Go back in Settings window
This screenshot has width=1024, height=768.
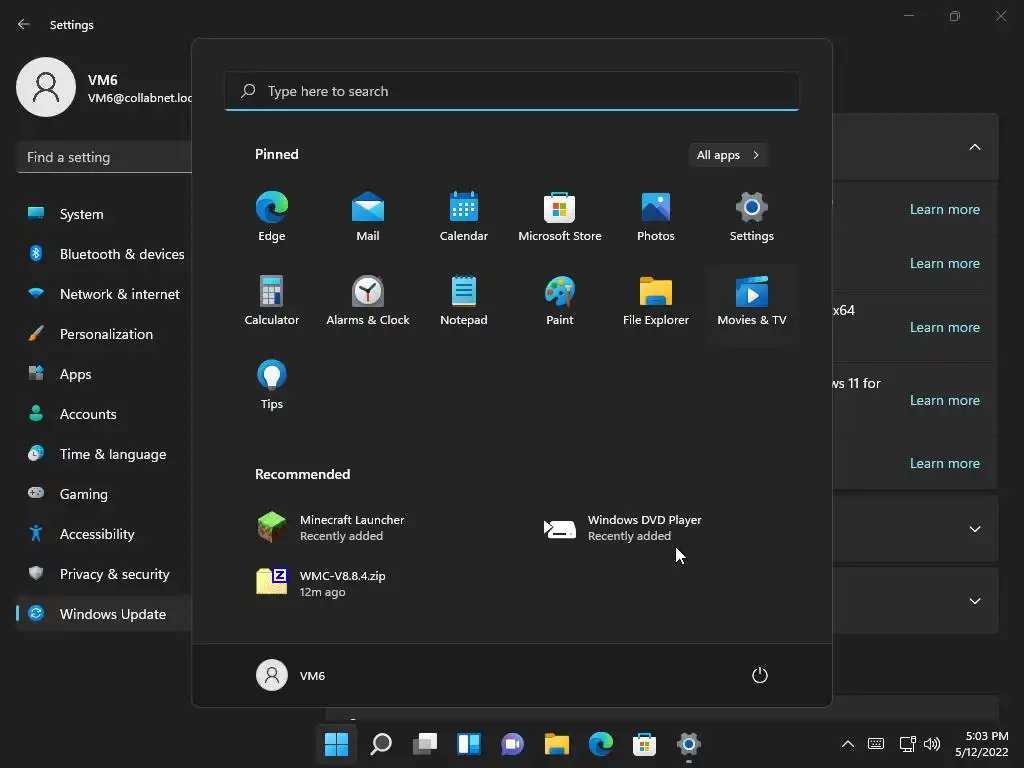pos(24,24)
